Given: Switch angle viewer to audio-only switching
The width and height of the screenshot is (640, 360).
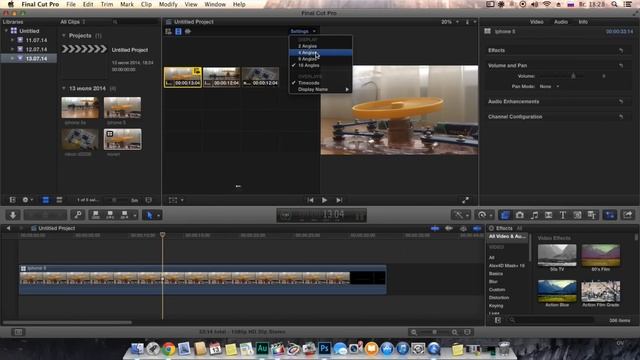Looking at the screenshot, I should pos(188,31).
